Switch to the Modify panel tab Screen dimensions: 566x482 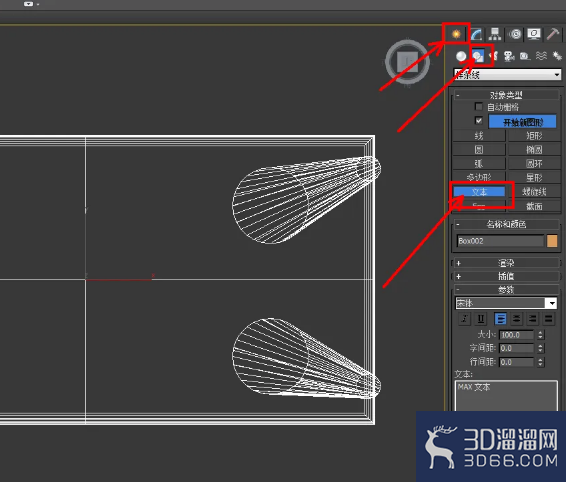coord(476,35)
